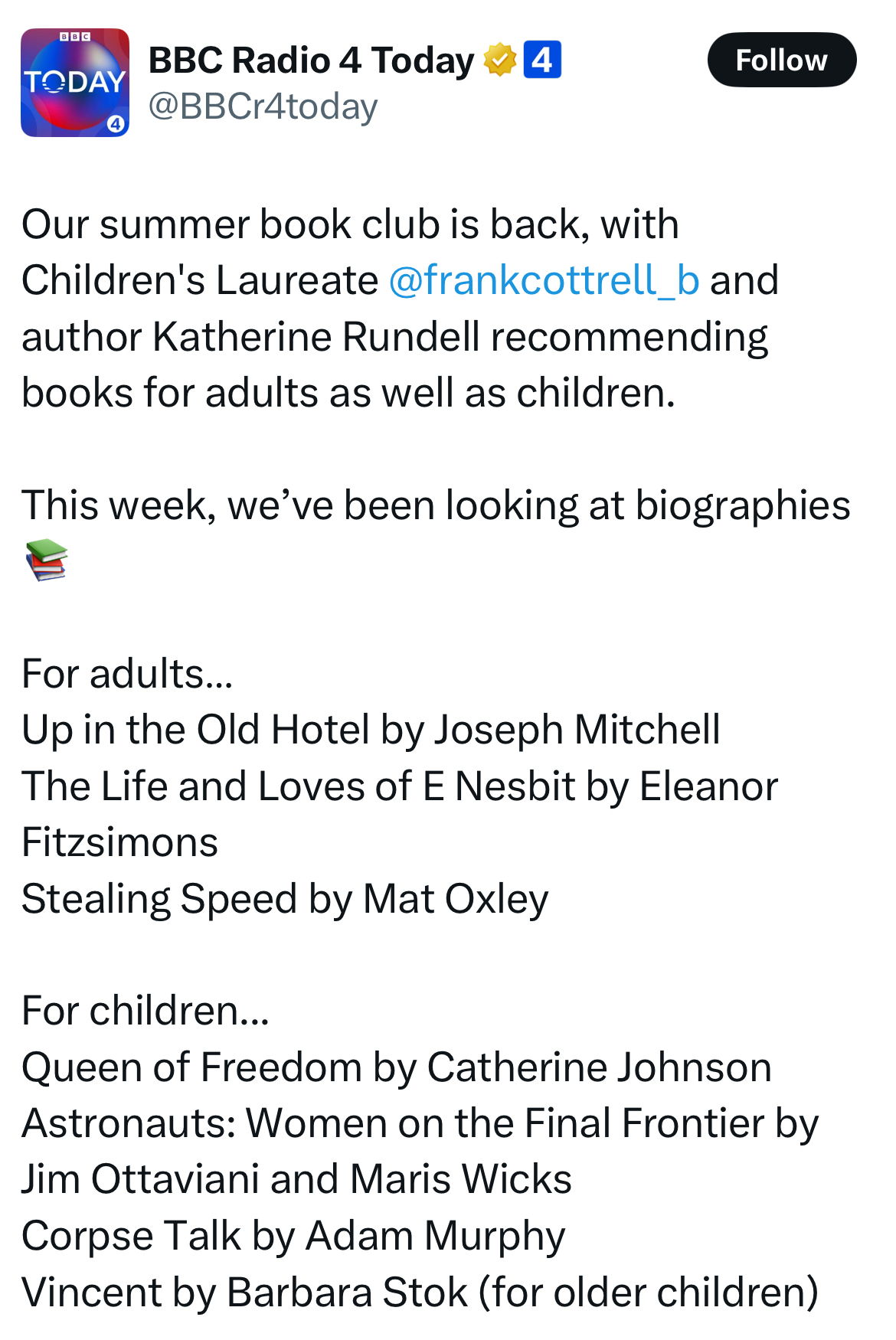Click the @BBCr4today handle
Viewport: 896px width, 1340px height.
(x=263, y=106)
